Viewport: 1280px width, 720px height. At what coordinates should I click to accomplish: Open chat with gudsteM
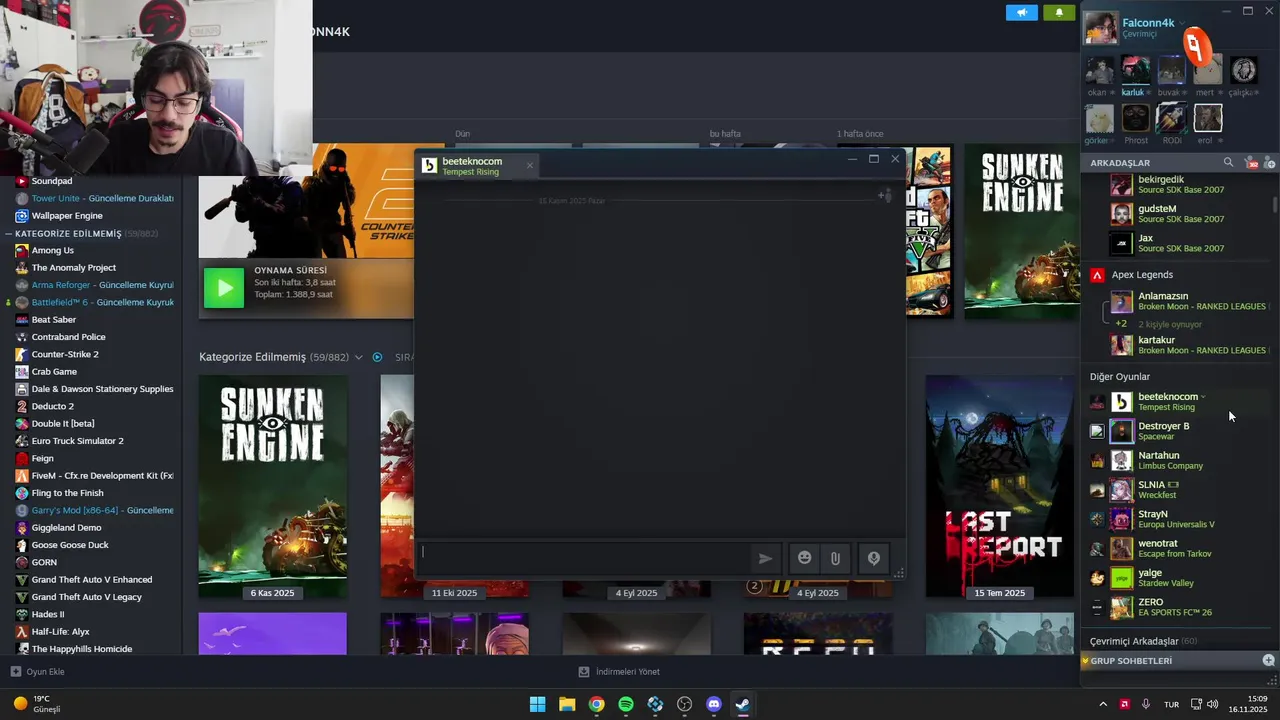(1180, 214)
